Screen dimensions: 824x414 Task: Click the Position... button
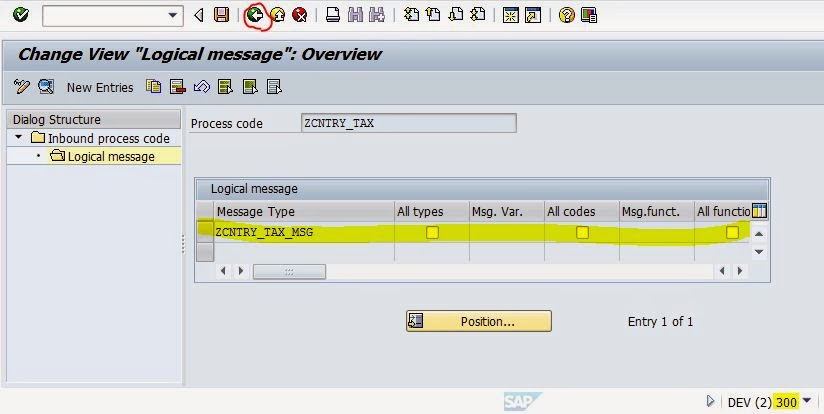[x=479, y=321]
